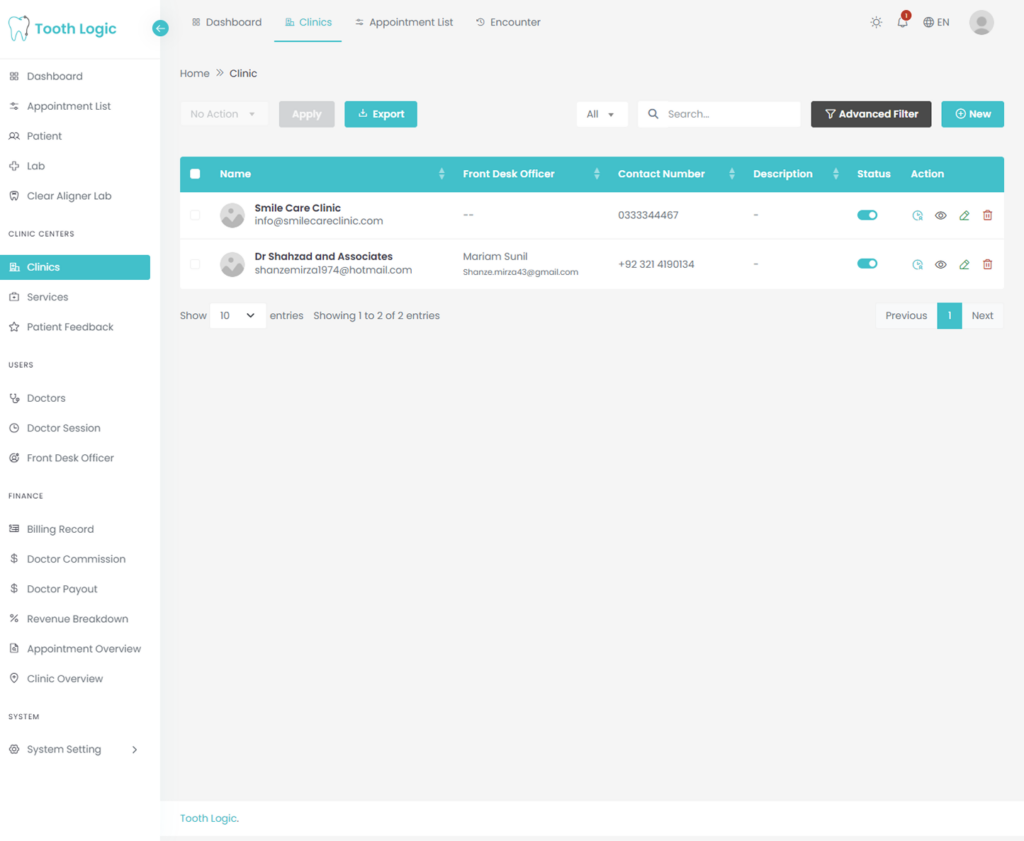Sort by Description column arrows
The height and width of the screenshot is (841, 1024).
(x=835, y=174)
